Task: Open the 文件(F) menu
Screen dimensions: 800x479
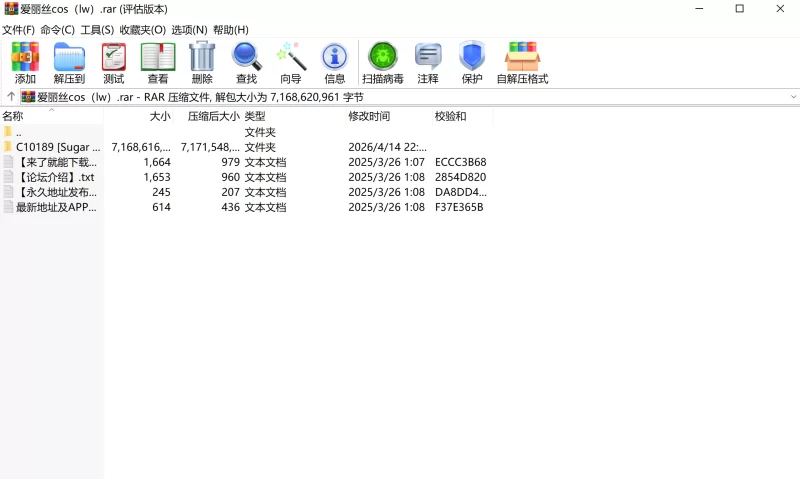Action: 18,30
